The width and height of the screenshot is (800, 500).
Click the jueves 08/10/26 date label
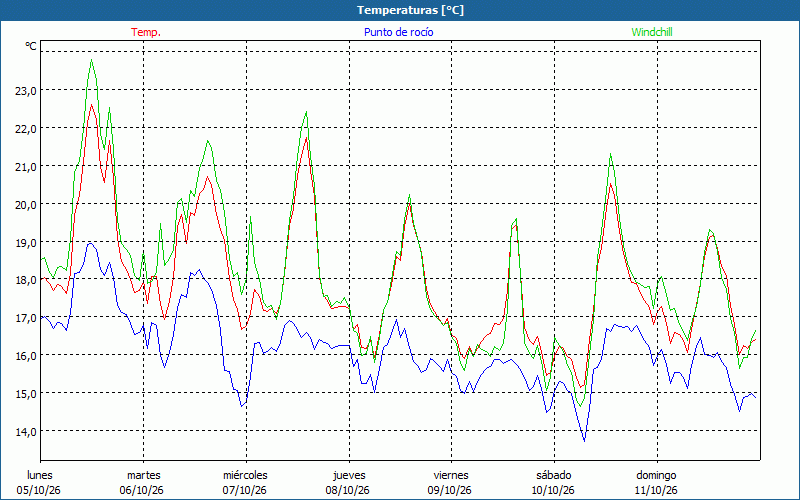pyautogui.click(x=348, y=483)
